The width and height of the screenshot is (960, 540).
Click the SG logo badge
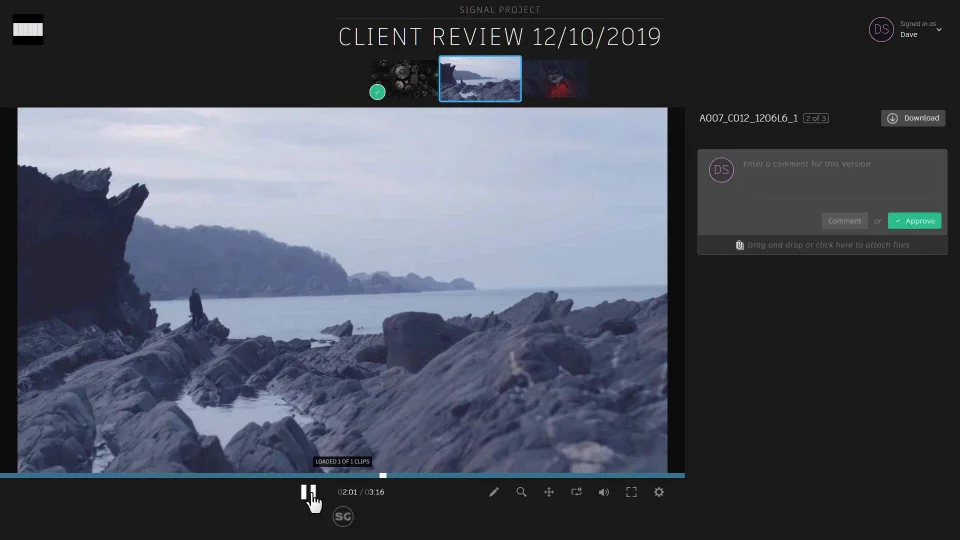point(343,517)
